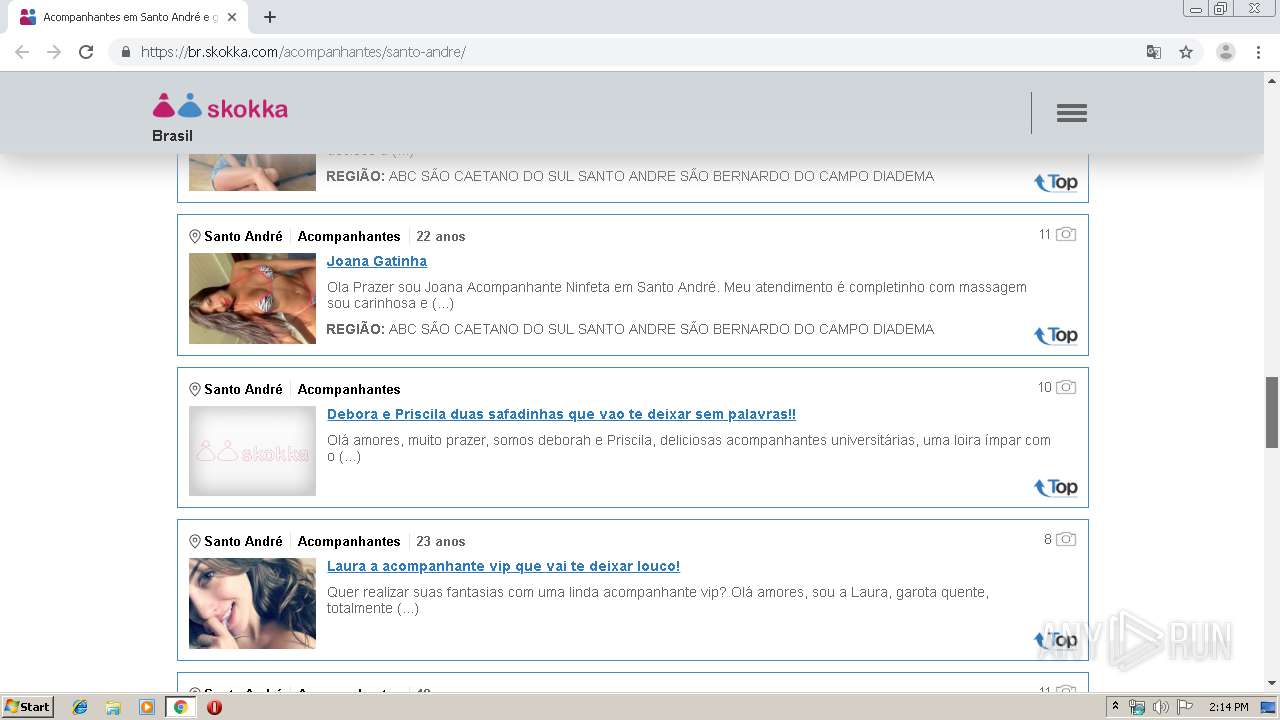Click the camera icon with 11 photos for Joana
The image size is (1280, 720).
point(1066,234)
